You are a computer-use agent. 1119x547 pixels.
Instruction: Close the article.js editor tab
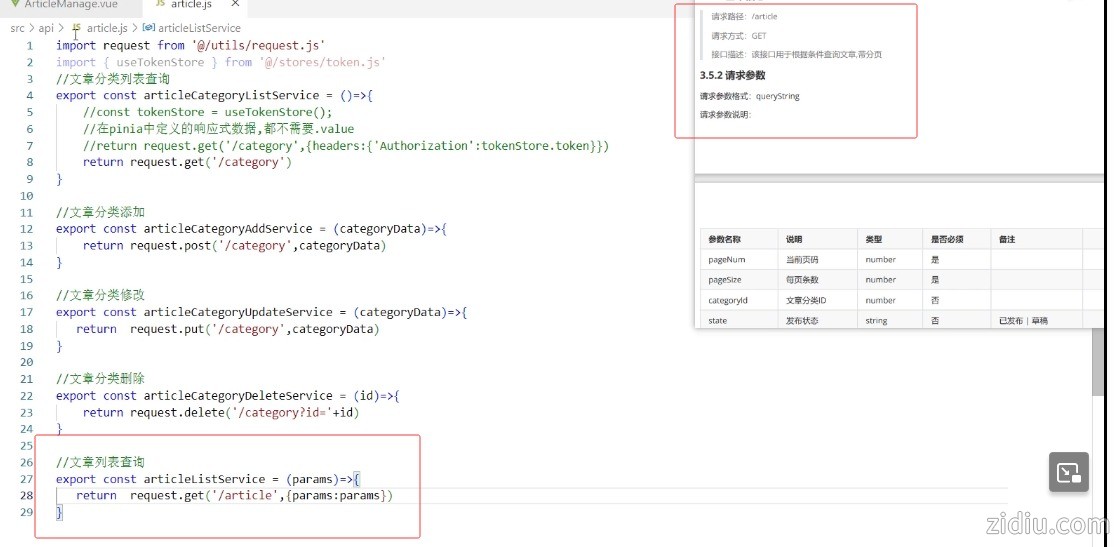coord(233,5)
